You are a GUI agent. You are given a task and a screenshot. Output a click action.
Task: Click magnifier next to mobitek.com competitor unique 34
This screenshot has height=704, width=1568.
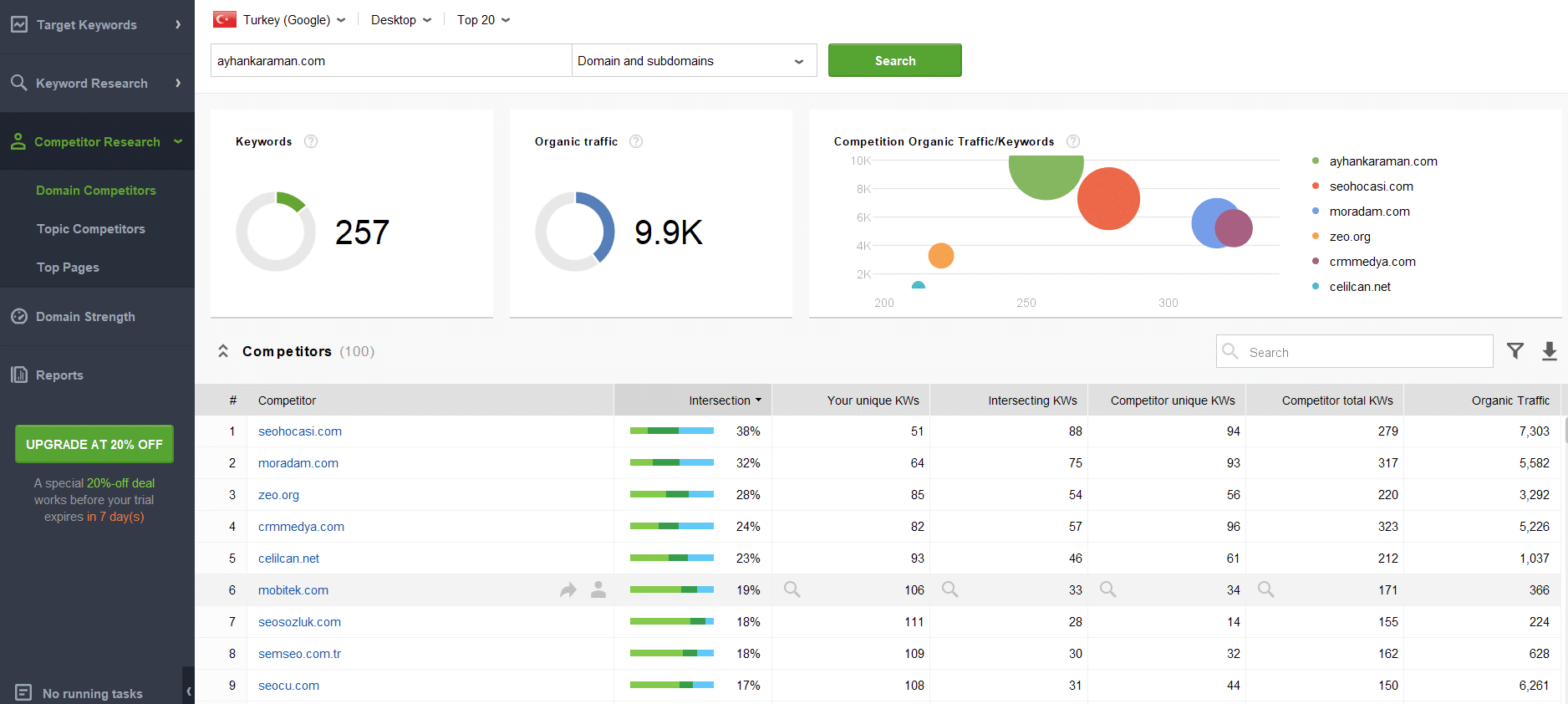point(1108,589)
